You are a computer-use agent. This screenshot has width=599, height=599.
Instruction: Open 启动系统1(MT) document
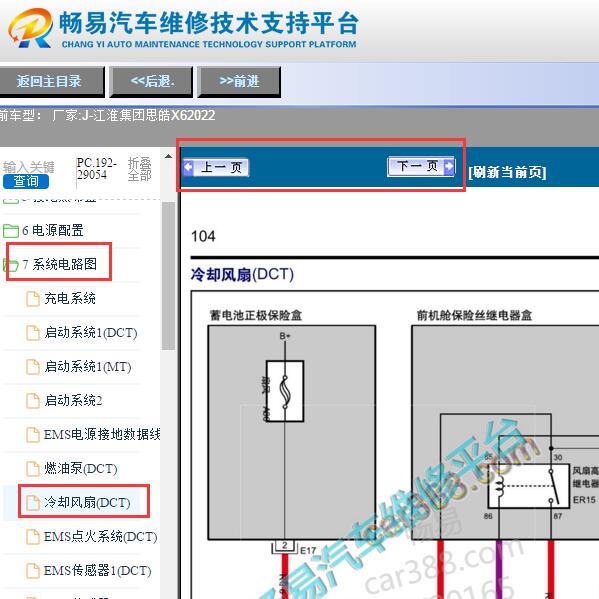click(87, 366)
